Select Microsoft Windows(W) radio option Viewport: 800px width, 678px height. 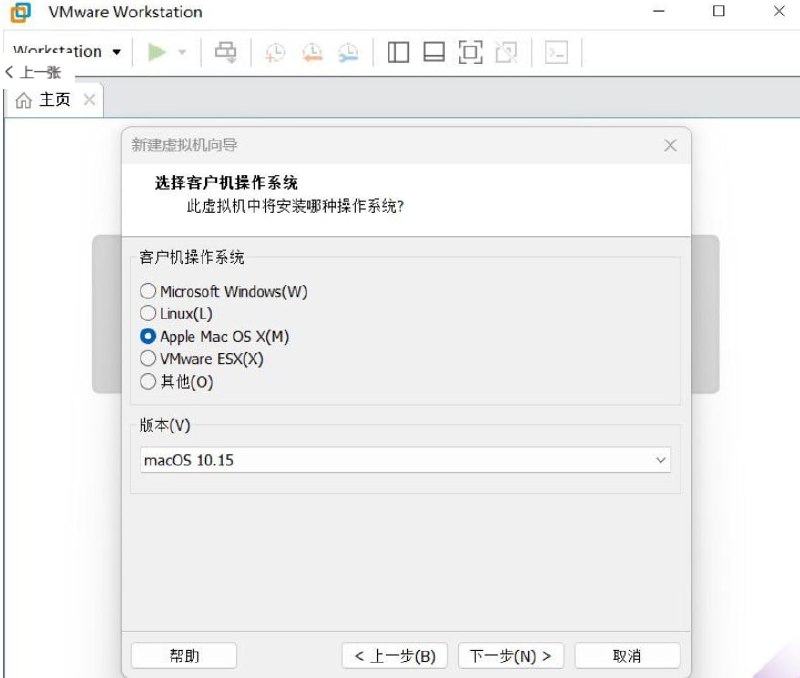223,291
